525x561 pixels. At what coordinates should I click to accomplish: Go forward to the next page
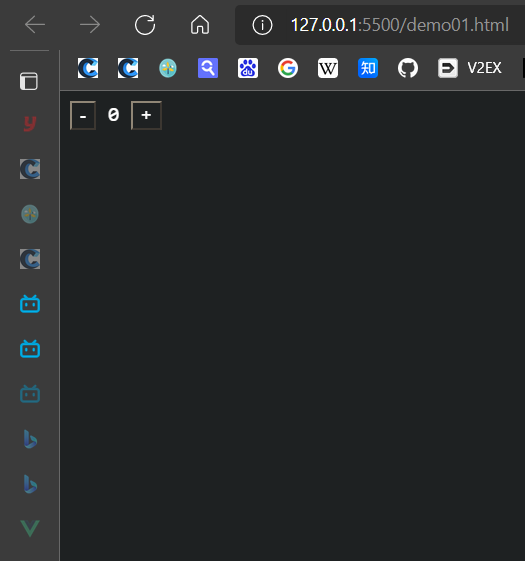pos(90,25)
